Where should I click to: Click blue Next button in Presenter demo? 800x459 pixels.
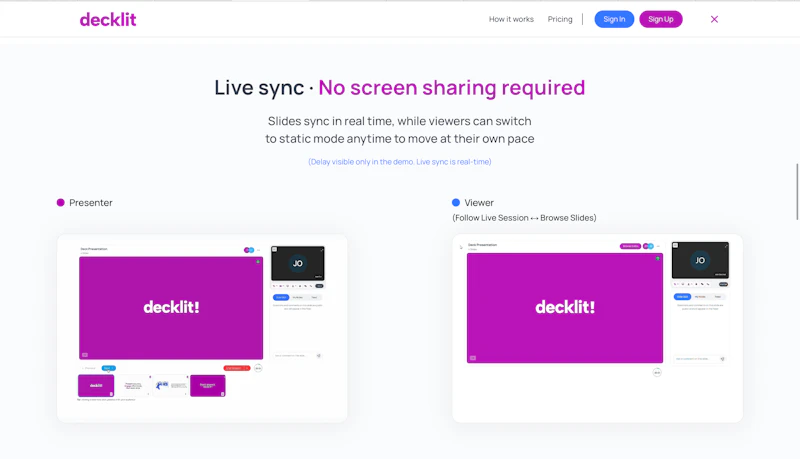pos(109,368)
